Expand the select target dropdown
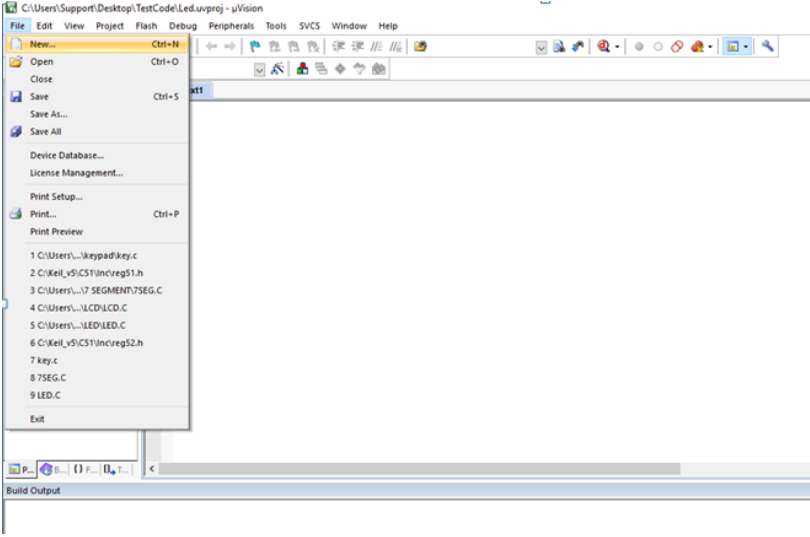Viewport: 810px width, 537px height. click(259, 69)
